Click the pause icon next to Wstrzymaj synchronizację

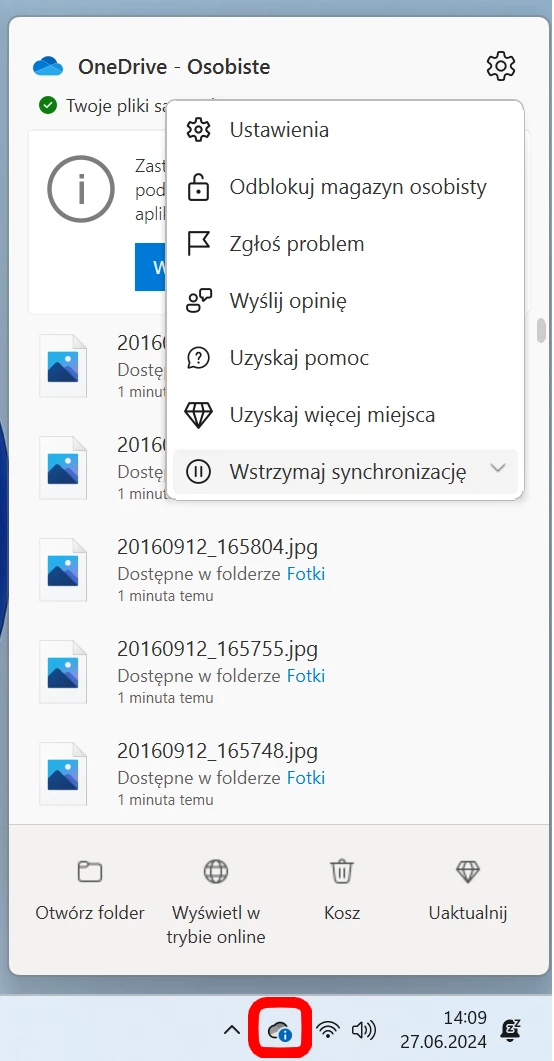click(199, 471)
